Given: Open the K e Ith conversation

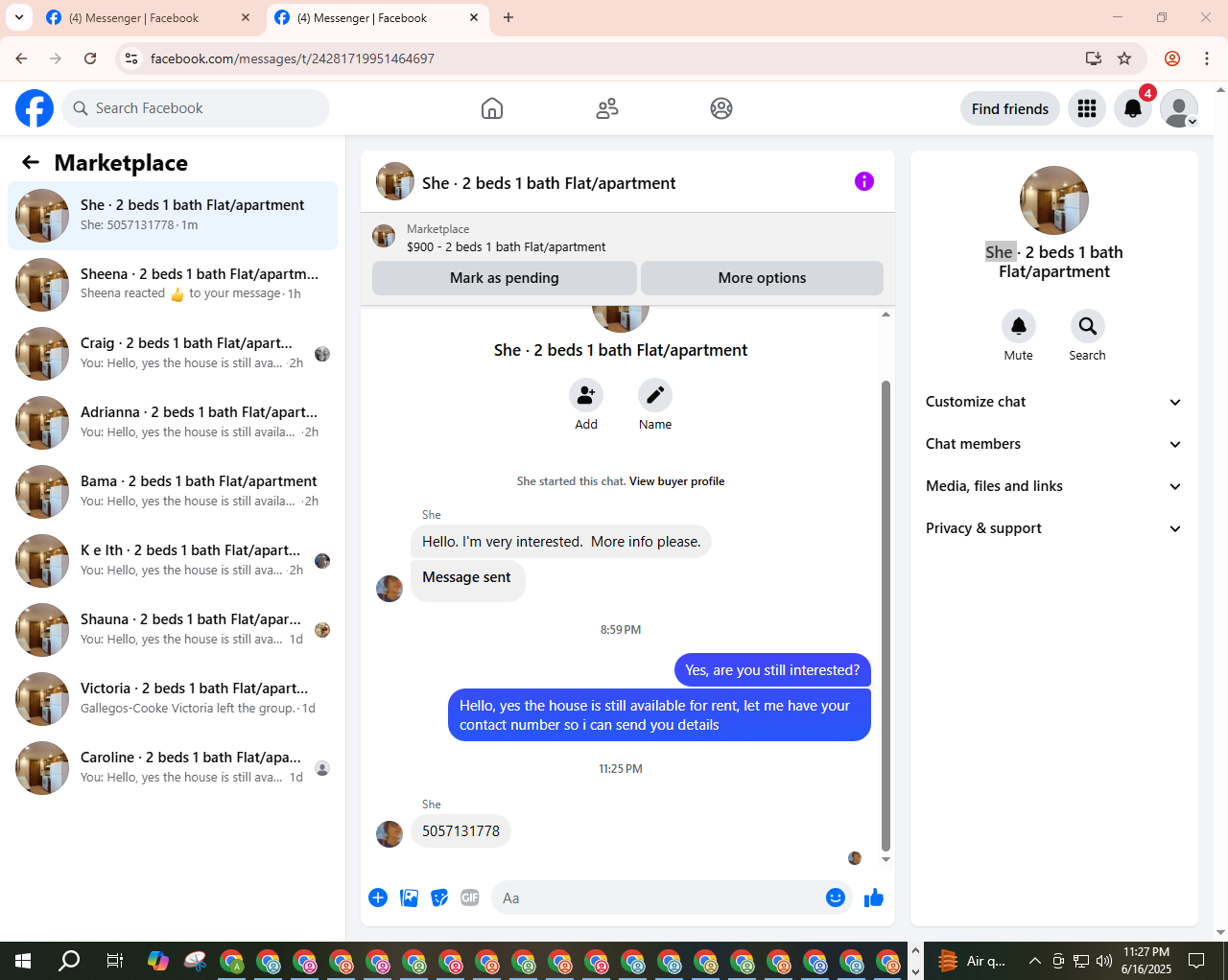Looking at the screenshot, I should [173, 561].
